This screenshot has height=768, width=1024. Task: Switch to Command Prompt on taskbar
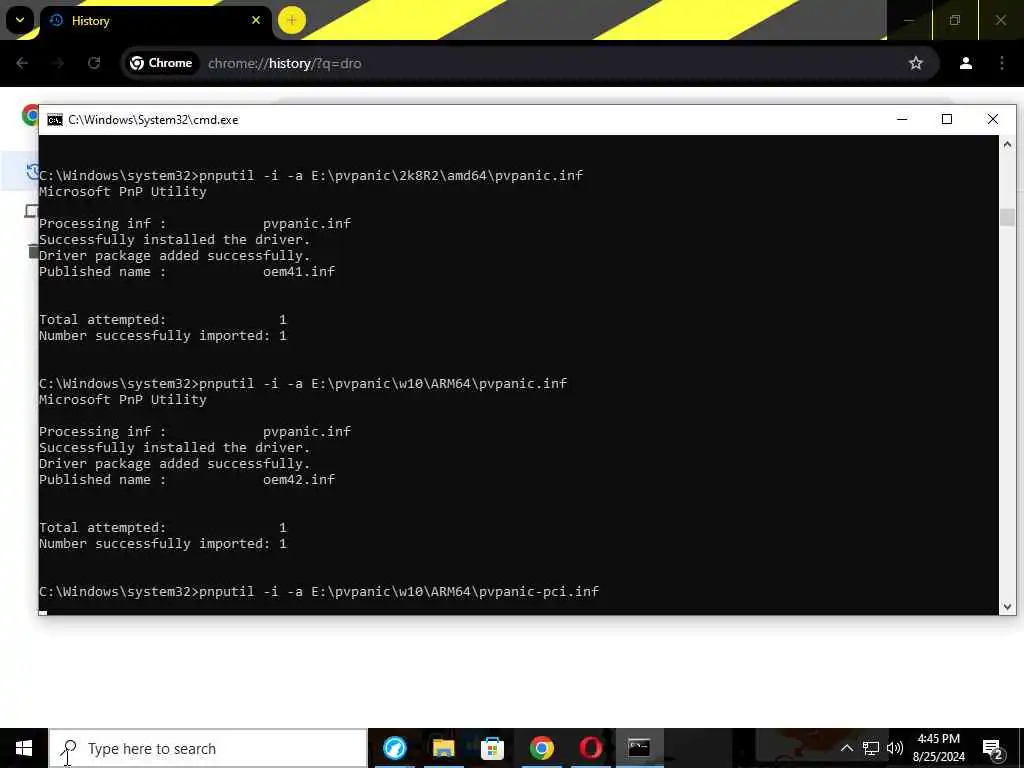click(639, 748)
